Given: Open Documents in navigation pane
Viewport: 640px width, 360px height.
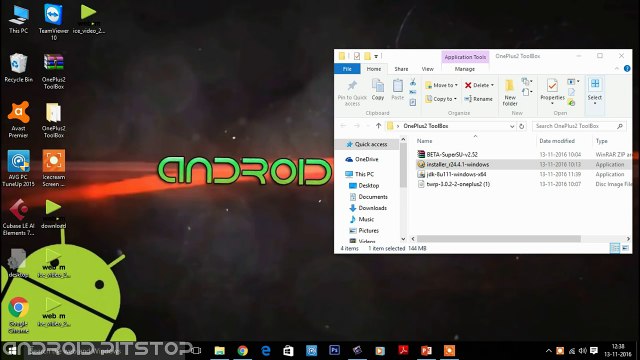Looking at the screenshot, I should pos(369,197).
